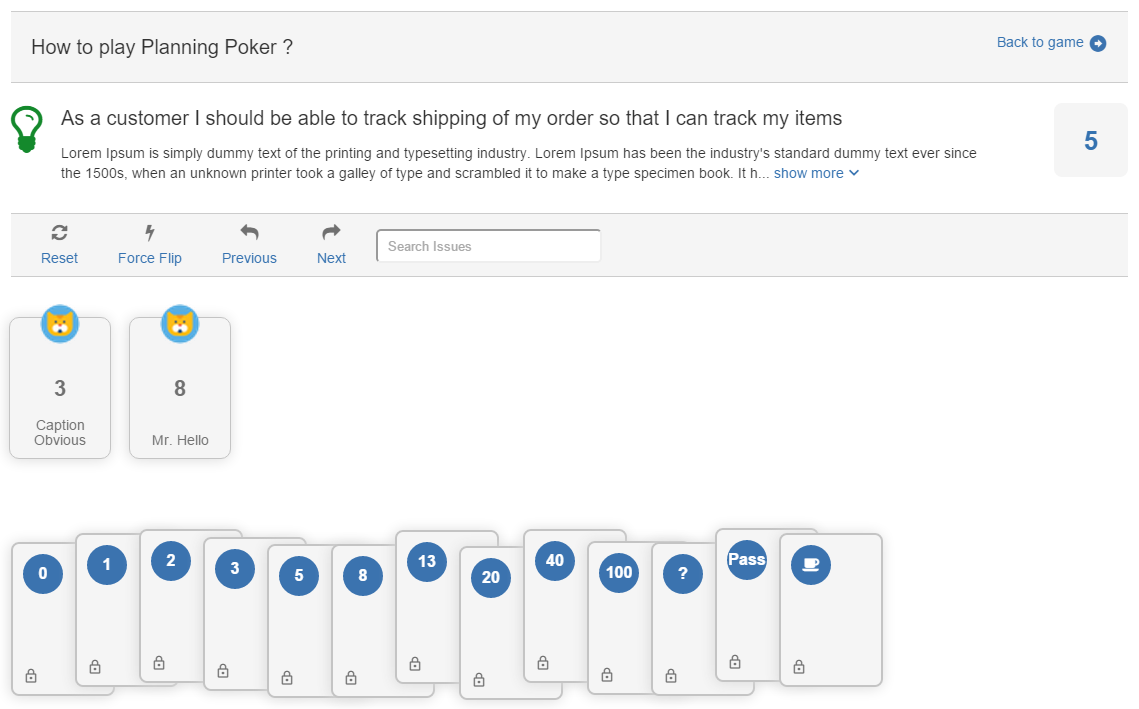1139x709 pixels.
Task: Expand description with show more
Action: click(816, 173)
